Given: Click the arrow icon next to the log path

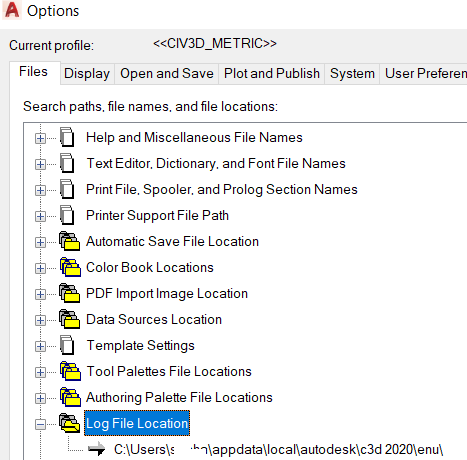Looking at the screenshot, I should pyautogui.click(x=96, y=449).
